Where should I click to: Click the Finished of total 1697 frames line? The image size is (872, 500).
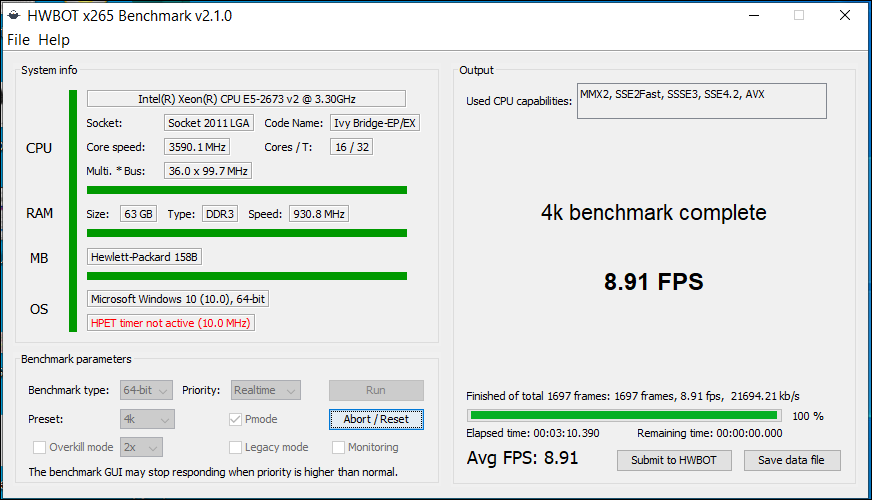(633, 396)
